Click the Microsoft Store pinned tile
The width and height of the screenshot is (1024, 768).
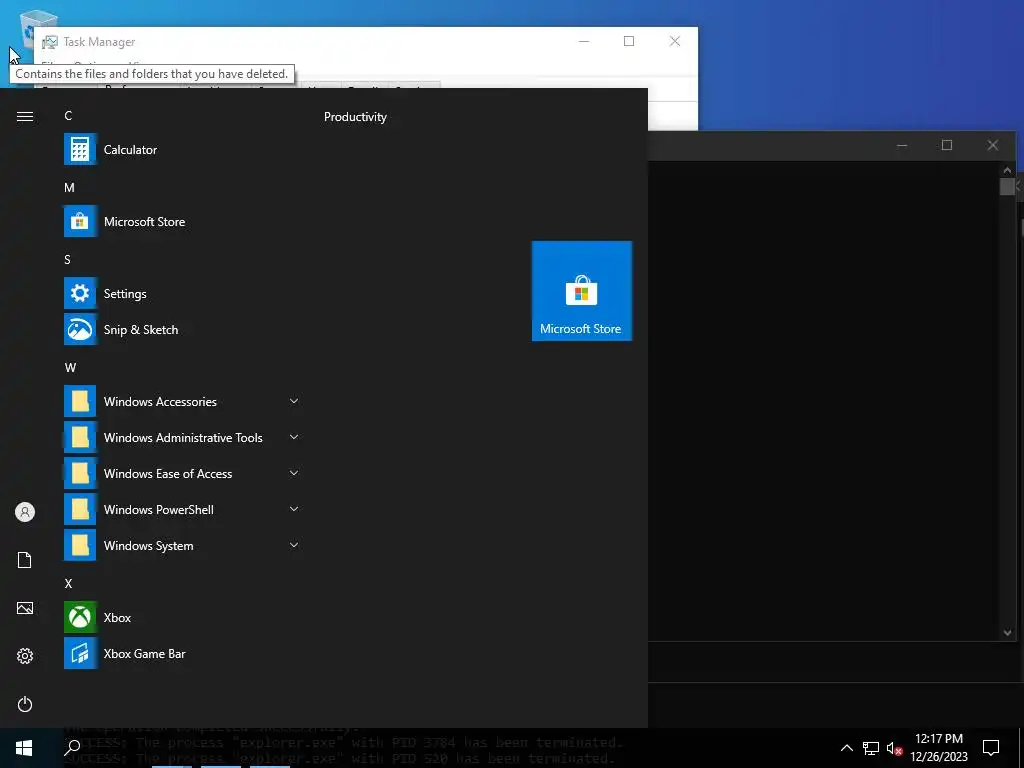coord(581,291)
